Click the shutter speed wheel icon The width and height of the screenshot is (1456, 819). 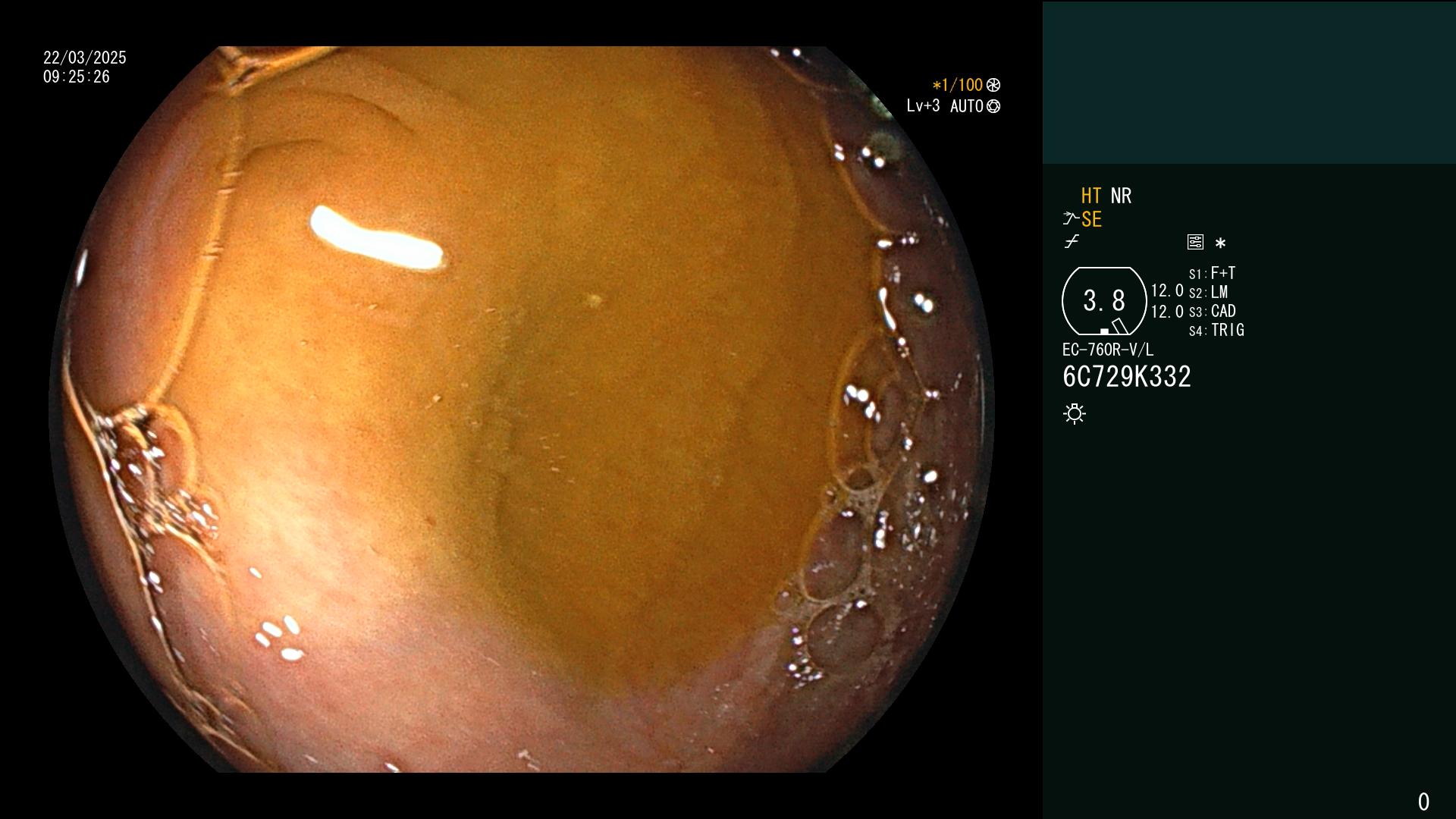coord(993,85)
